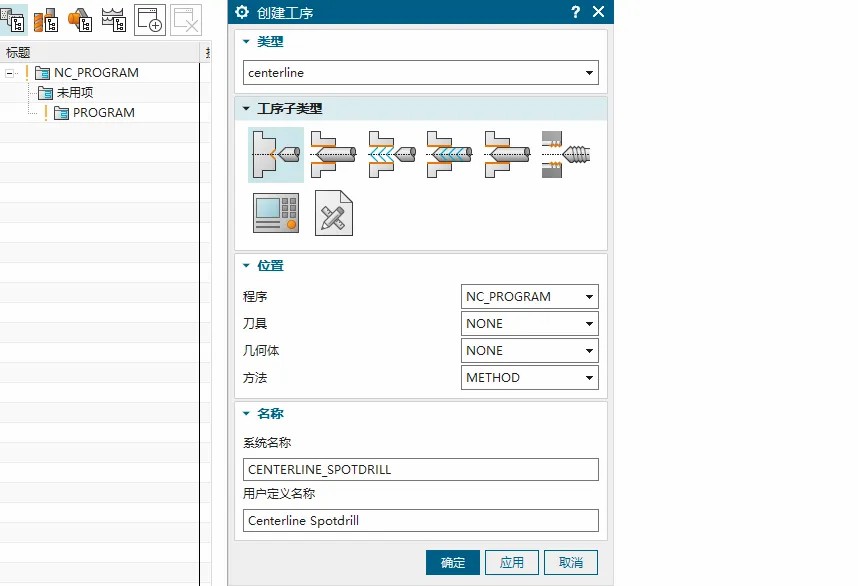Click the Centerline Spotdrill user-defined name field
The width and height of the screenshot is (858, 586).
point(420,520)
